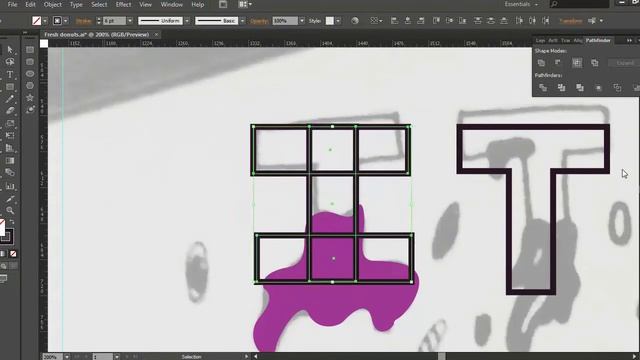Select the Zoom magnifier tool

(10, 211)
